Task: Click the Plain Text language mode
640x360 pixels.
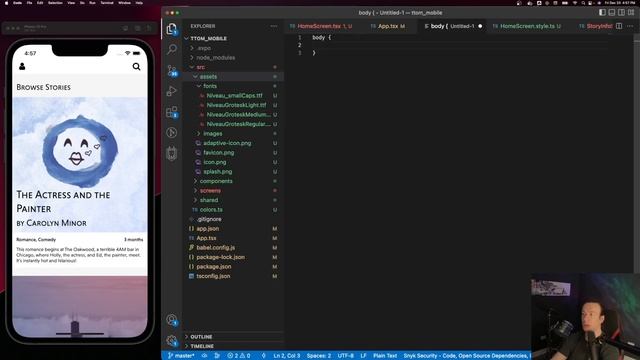Action: (385, 356)
